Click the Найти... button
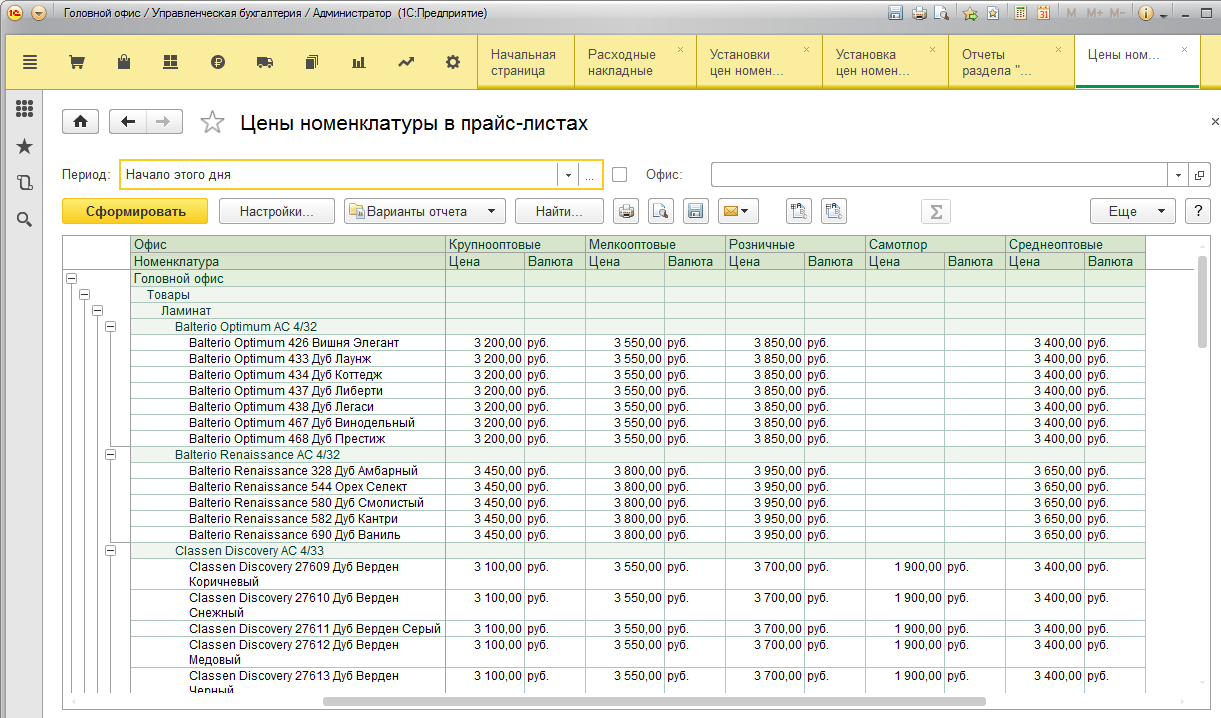Viewport: 1221px width, 718px height. [x=559, y=211]
